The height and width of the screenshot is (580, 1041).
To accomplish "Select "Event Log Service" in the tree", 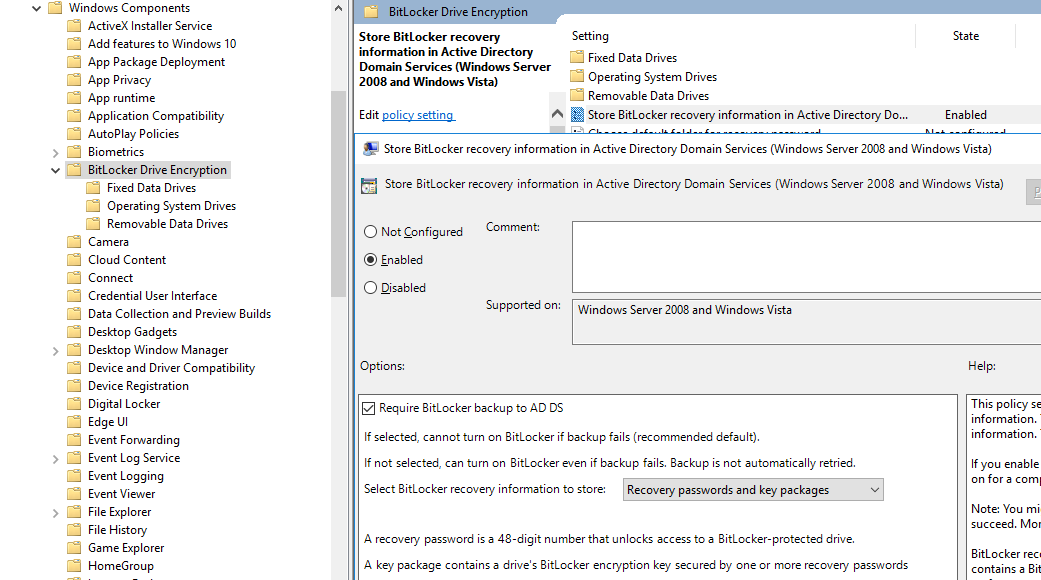I will point(134,458).
